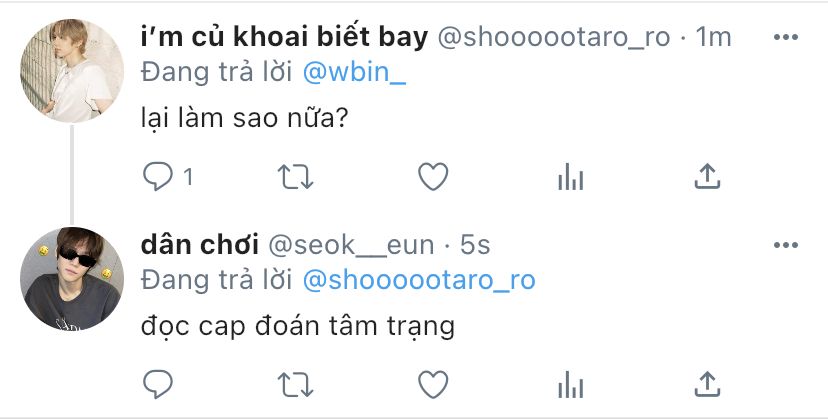Open replies on the "lại làm sao nữa?" tweet
Image resolution: width=828 pixels, height=419 pixels.
coord(167,176)
